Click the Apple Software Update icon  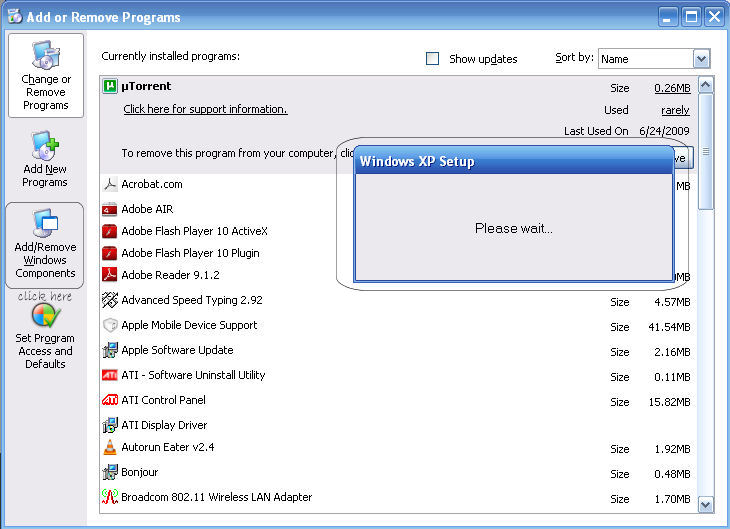(110, 350)
